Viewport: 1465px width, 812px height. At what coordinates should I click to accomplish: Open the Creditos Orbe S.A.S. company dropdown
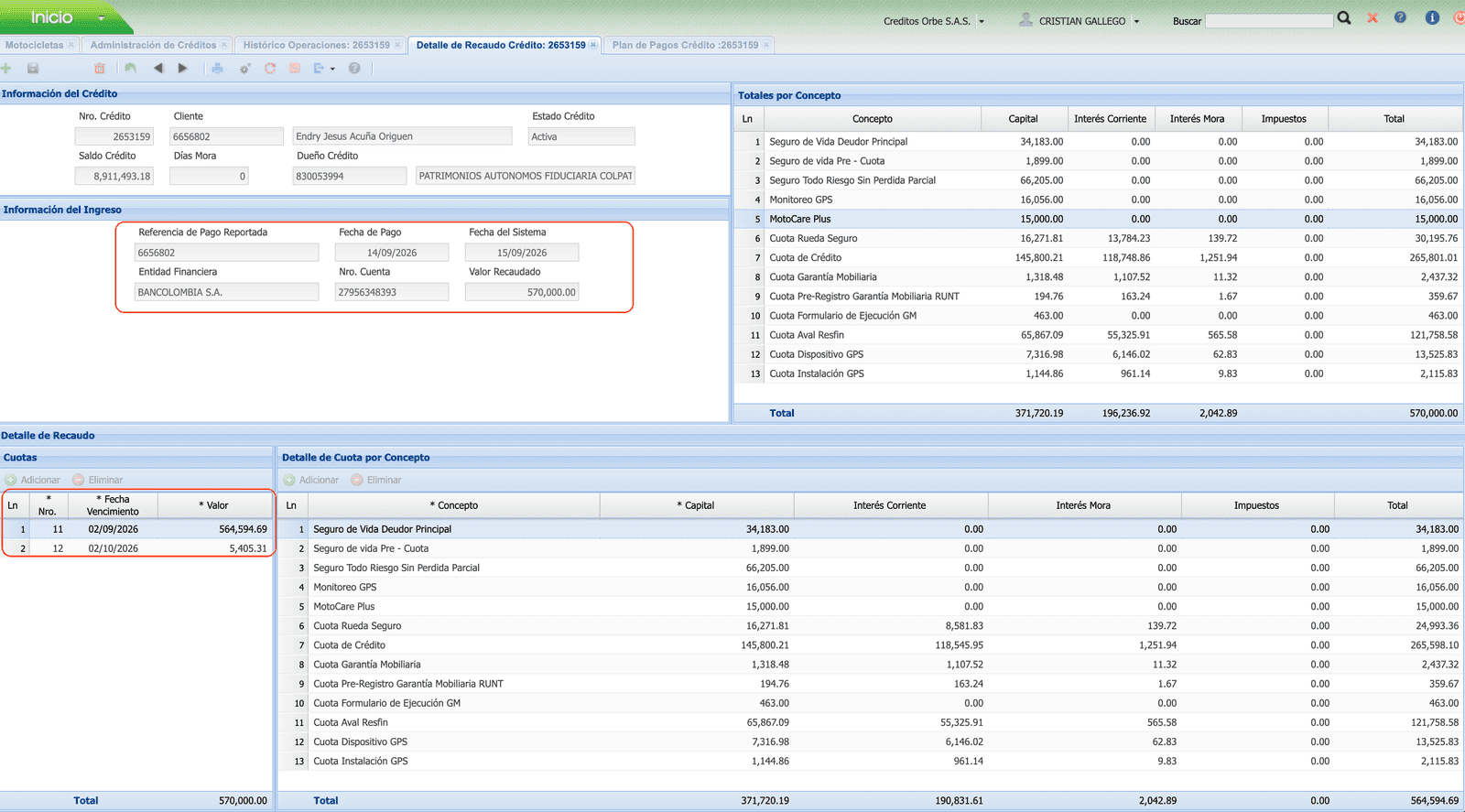coord(982,21)
